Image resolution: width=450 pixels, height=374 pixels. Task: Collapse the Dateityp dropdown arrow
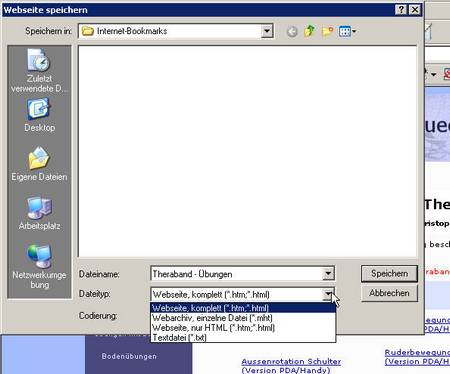(328, 294)
